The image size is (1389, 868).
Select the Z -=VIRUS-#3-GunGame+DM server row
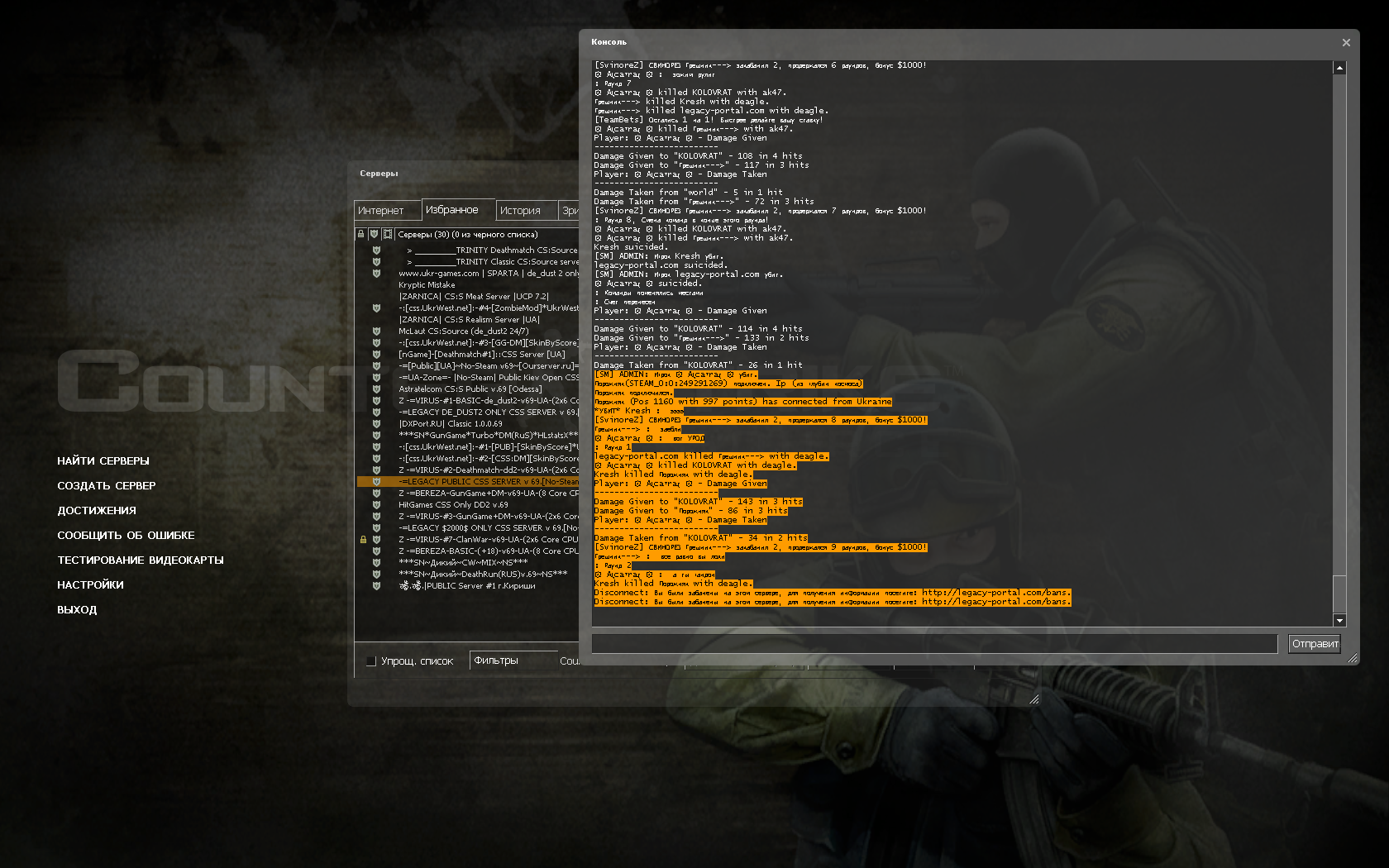click(x=468, y=517)
